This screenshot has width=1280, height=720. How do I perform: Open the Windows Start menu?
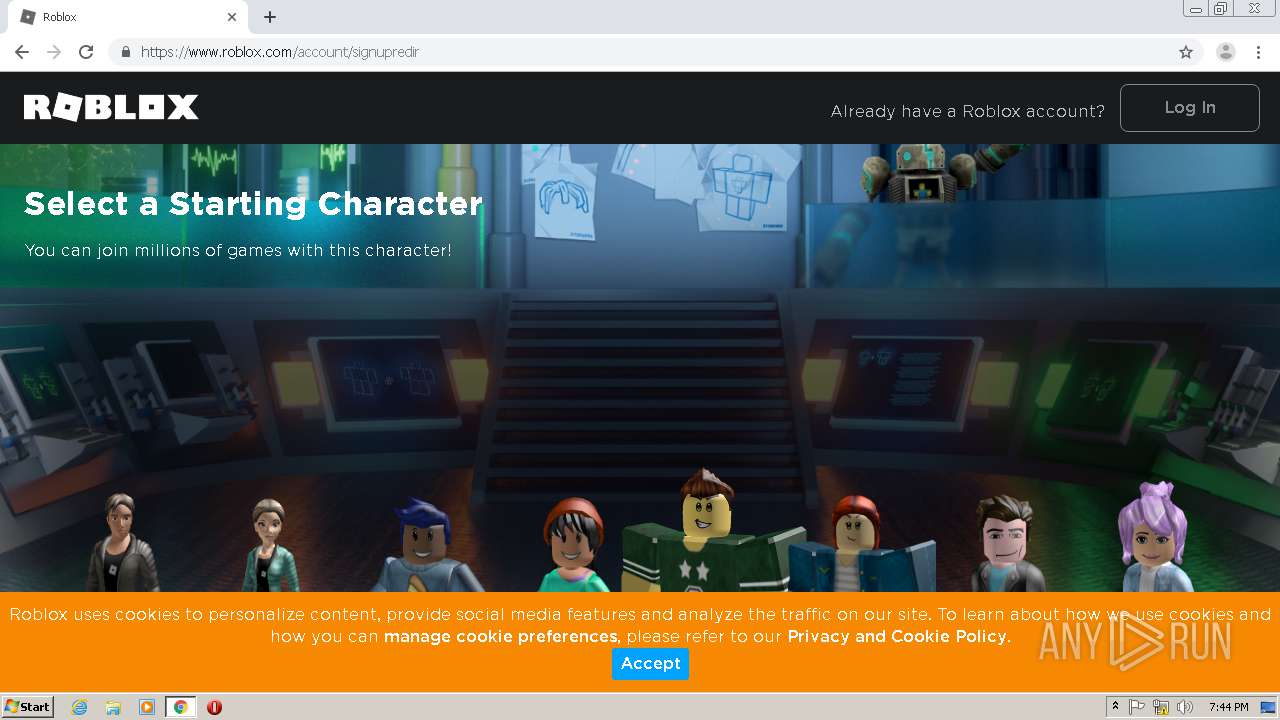[x=28, y=707]
